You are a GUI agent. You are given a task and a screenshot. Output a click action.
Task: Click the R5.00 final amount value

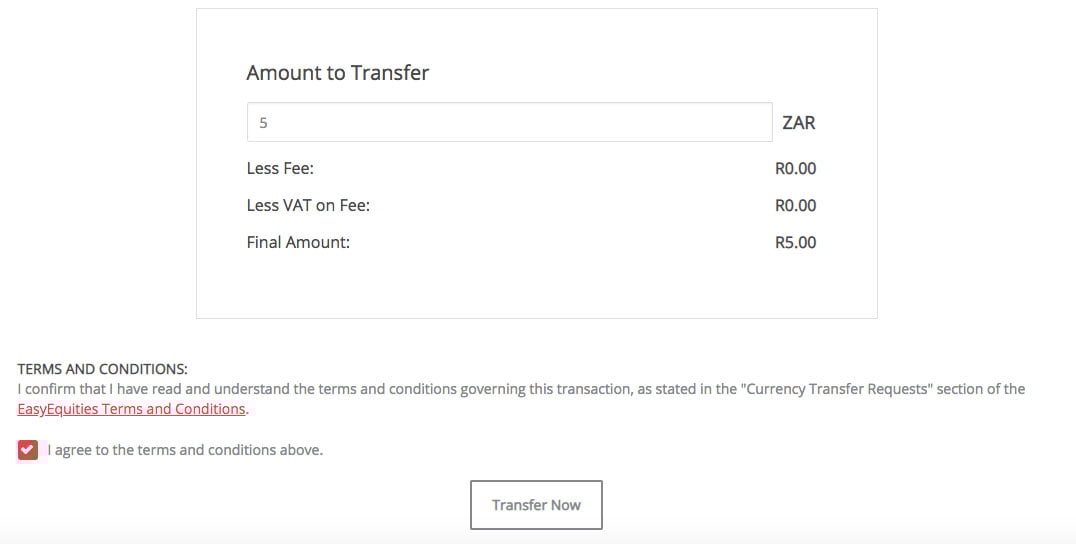tap(795, 242)
